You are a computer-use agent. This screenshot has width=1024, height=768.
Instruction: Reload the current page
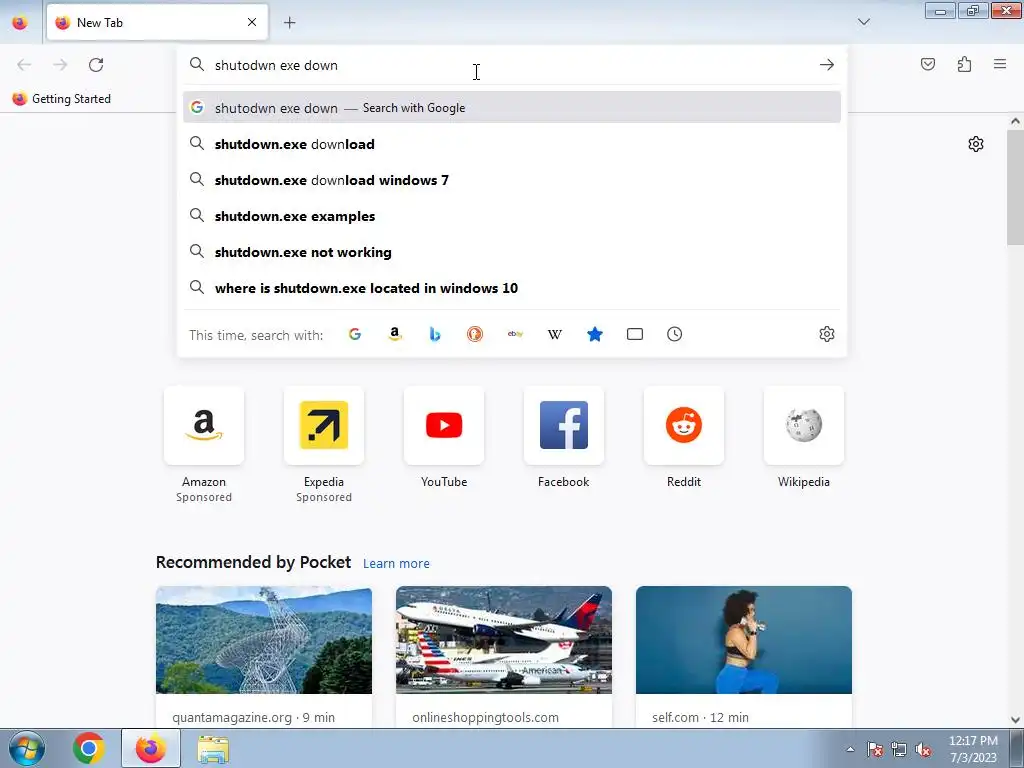pyautogui.click(x=96, y=65)
